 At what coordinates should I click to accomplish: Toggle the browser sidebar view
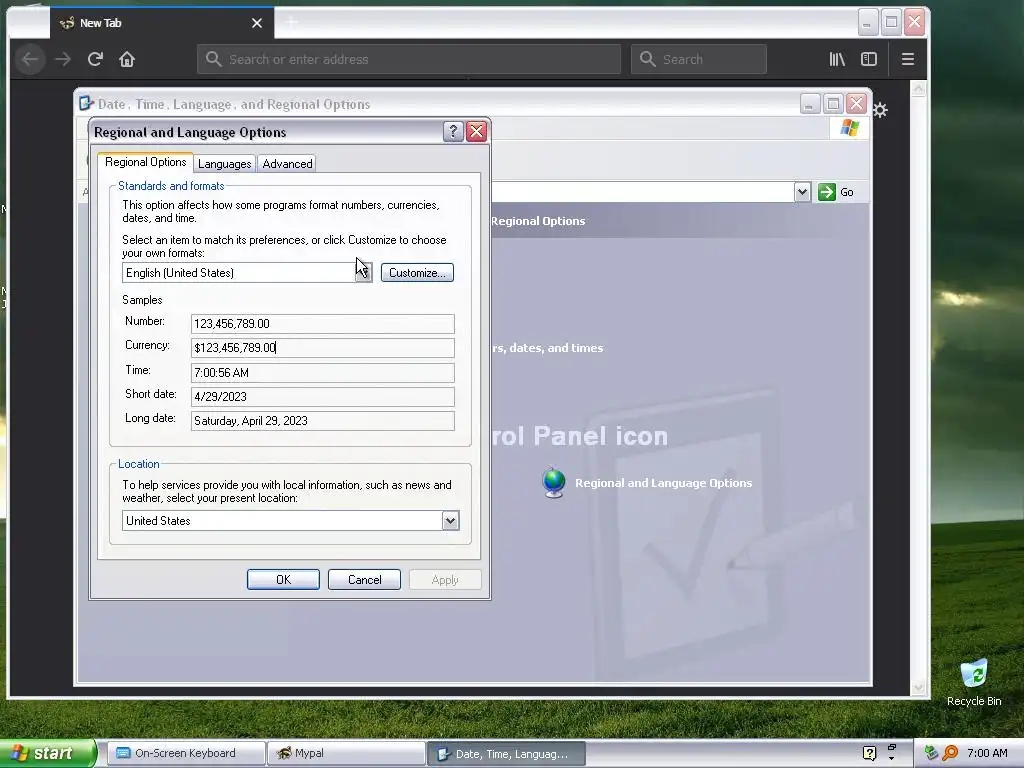(869, 59)
